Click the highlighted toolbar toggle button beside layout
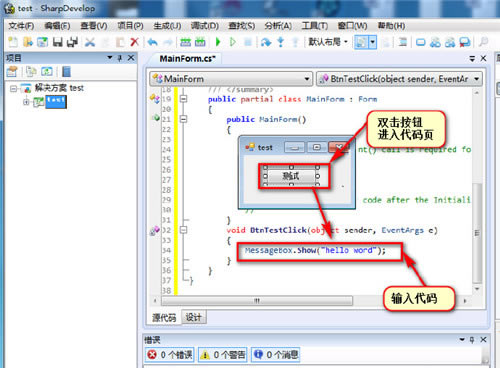500x368 pixels. [x=361, y=42]
